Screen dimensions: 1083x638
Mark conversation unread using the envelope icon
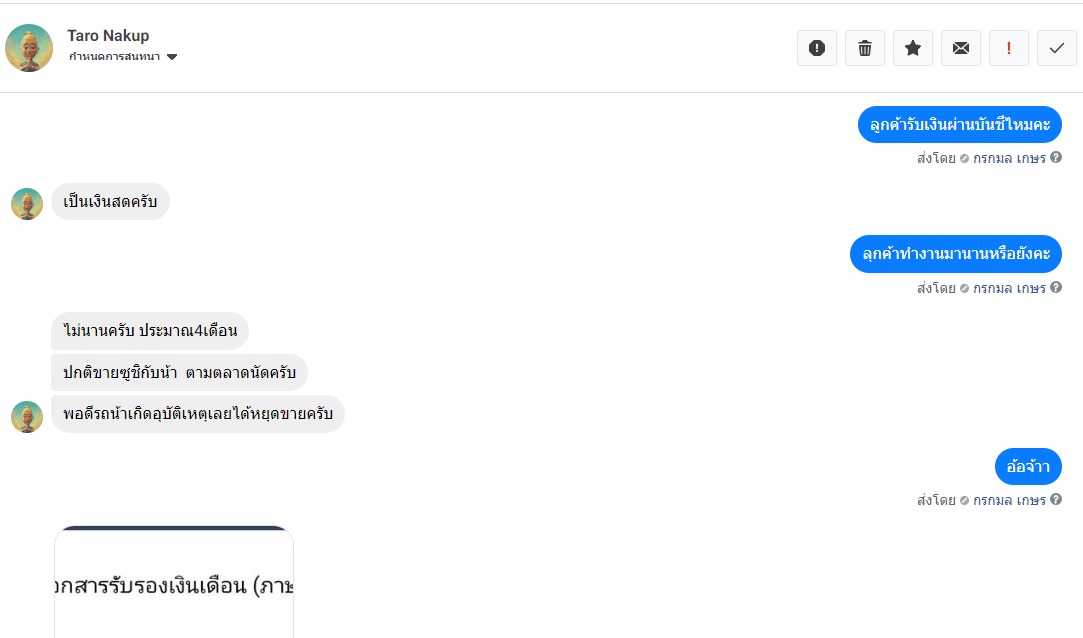(x=960, y=48)
